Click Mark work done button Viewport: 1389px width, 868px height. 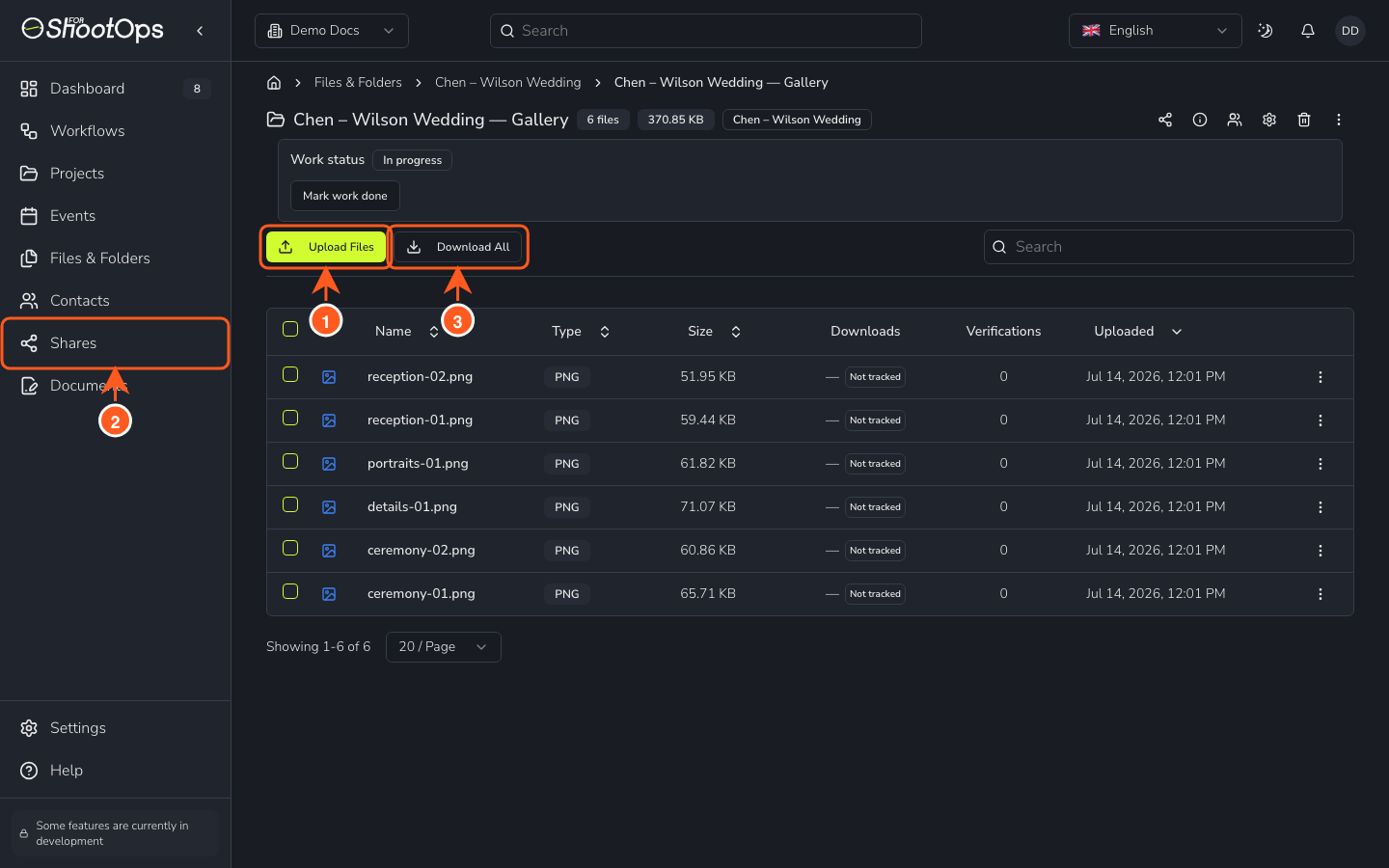[345, 196]
